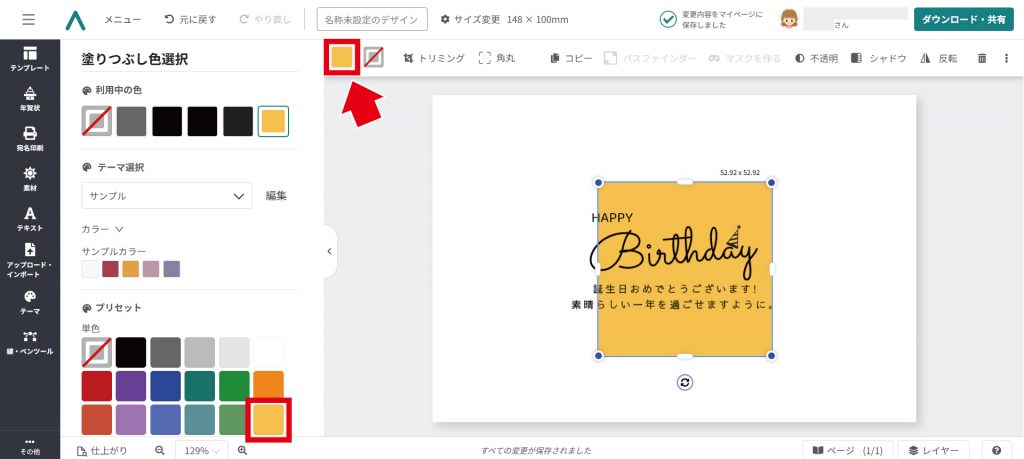Open the シャドウ shadow option
The height and width of the screenshot is (459, 1024).
[x=879, y=58]
